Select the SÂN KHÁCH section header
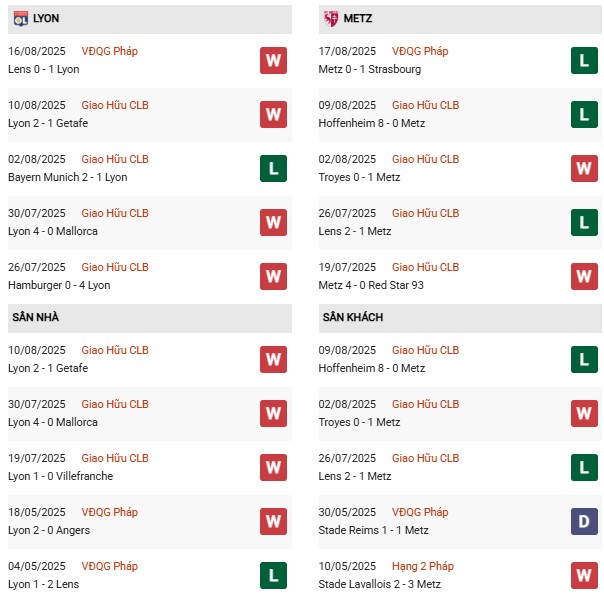 (x=353, y=317)
